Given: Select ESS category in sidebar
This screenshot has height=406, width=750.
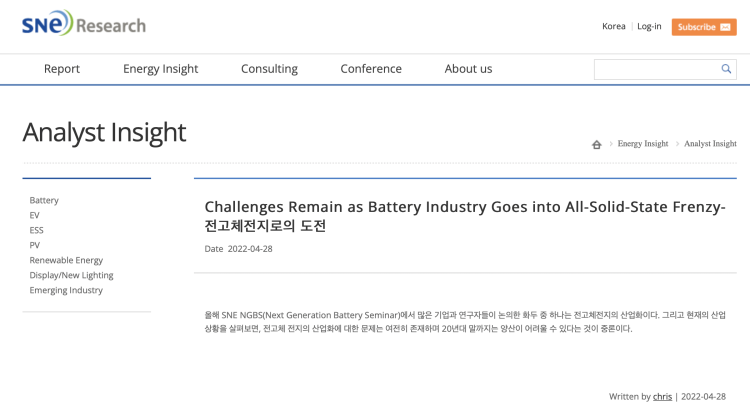Looking at the screenshot, I should (37, 230).
